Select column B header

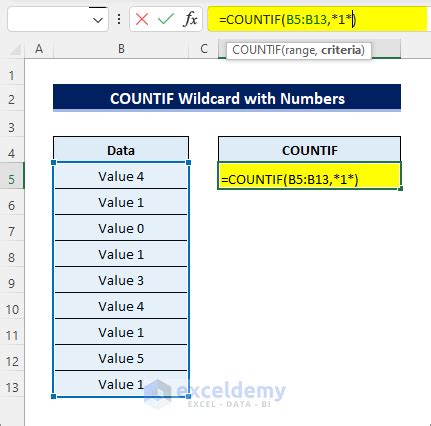pos(121,49)
